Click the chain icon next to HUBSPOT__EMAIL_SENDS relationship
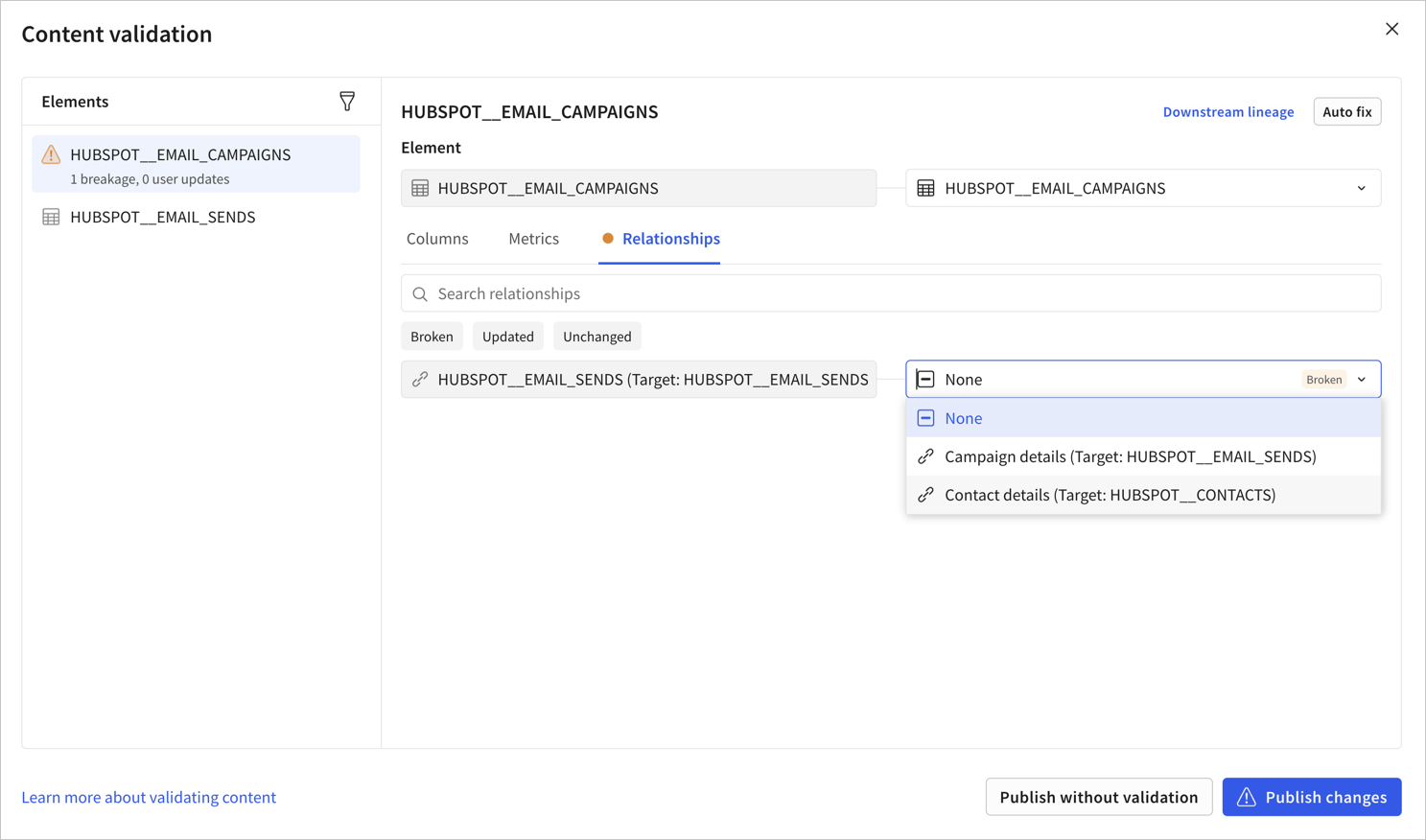 point(419,379)
